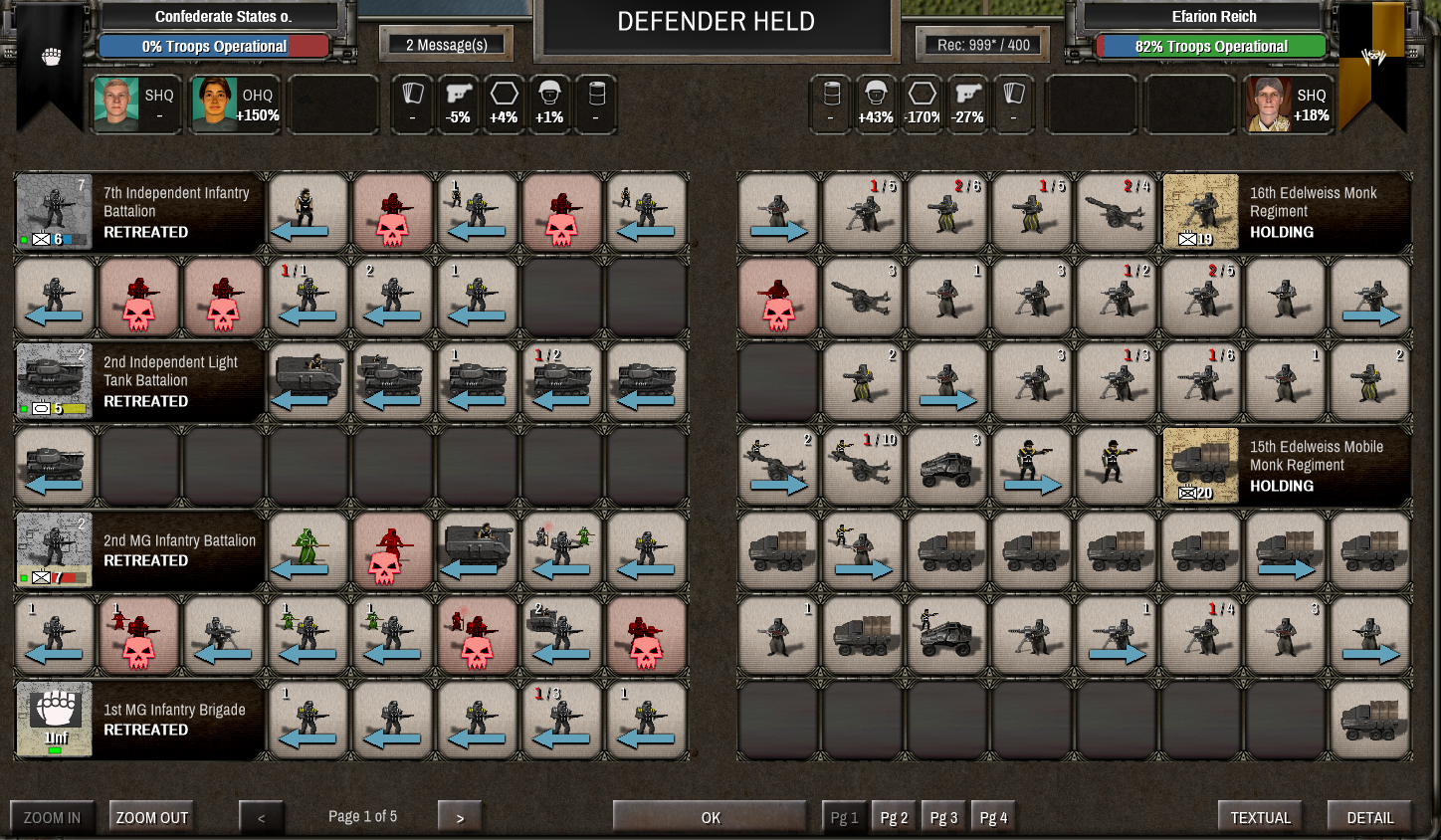Click 15th Edelweiss Mobile Monk Regiment HOLDING label
Viewport: 1441px width, 840px height.
1282,486
